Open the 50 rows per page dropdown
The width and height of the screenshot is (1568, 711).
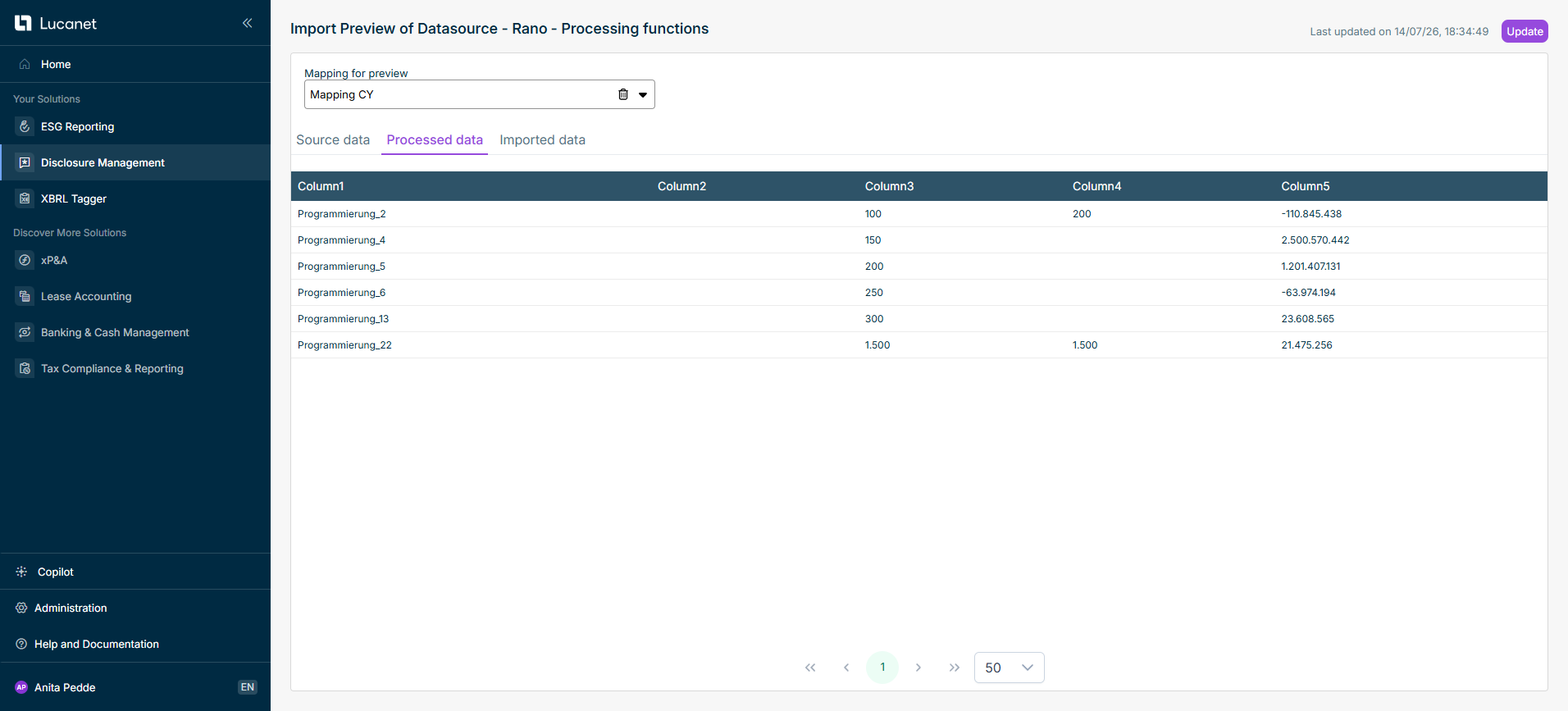(1009, 668)
